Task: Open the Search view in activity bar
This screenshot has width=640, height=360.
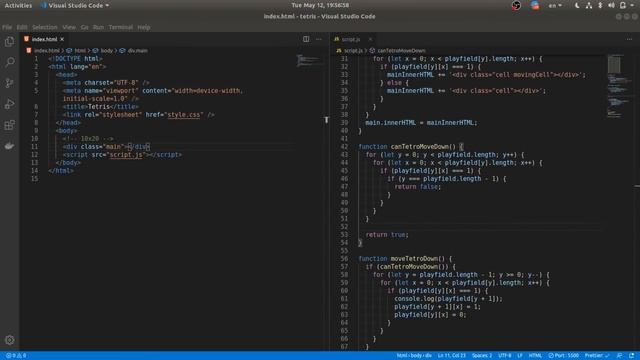Action: [x=9, y=62]
